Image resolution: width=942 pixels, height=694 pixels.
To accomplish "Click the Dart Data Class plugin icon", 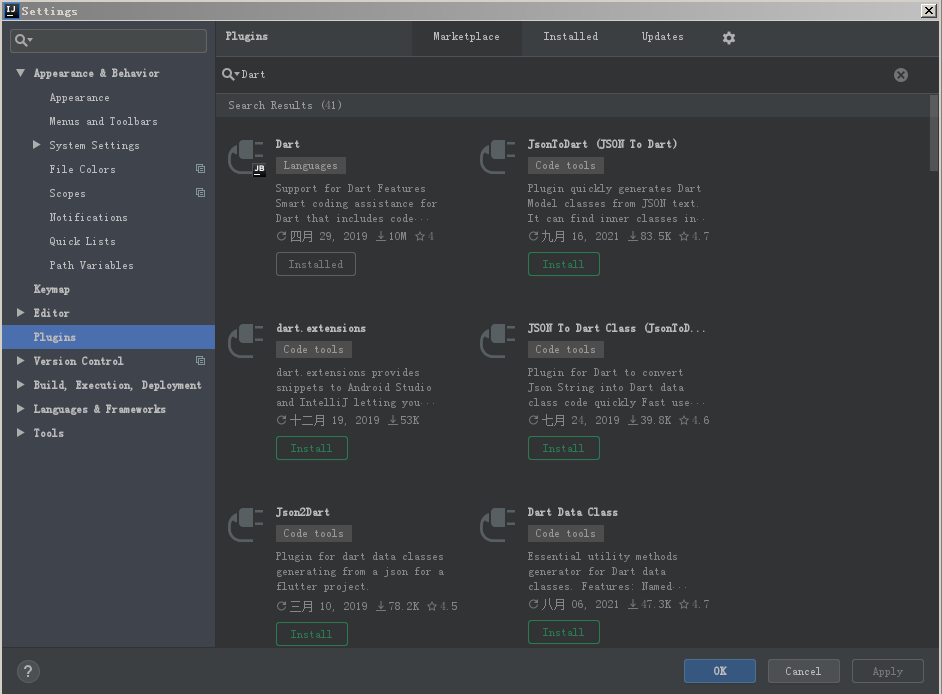I will pos(498,525).
